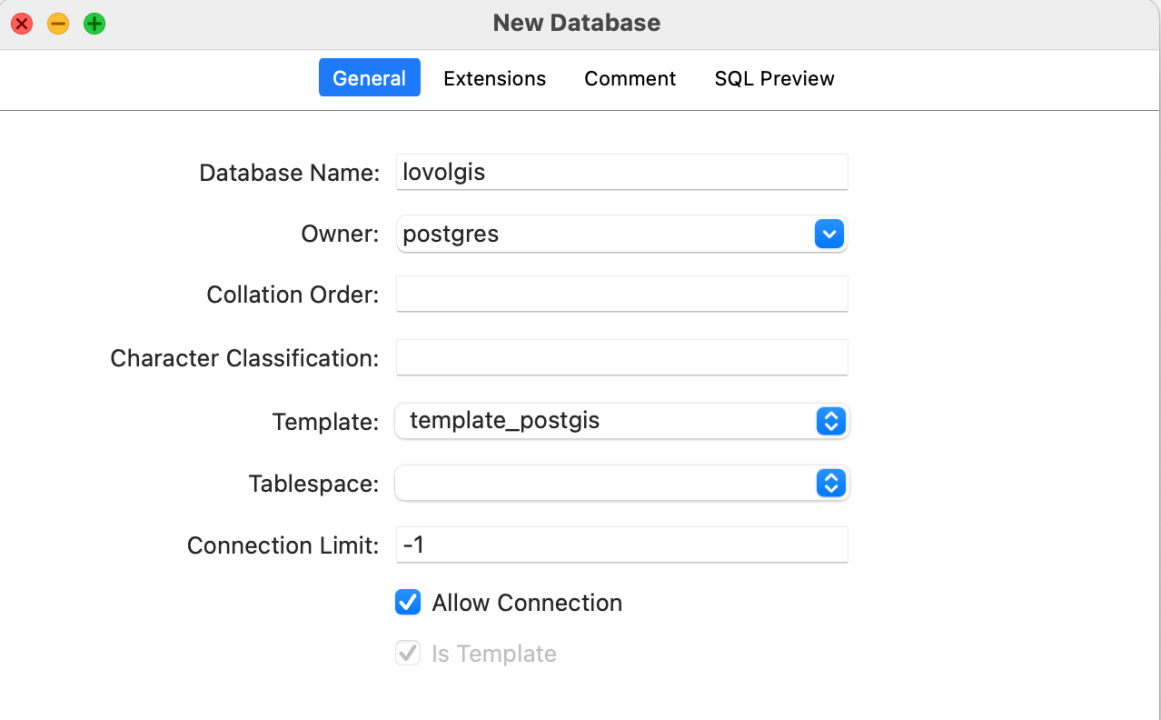Toggle the Is Template checkbox

click(x=408, y=654)
